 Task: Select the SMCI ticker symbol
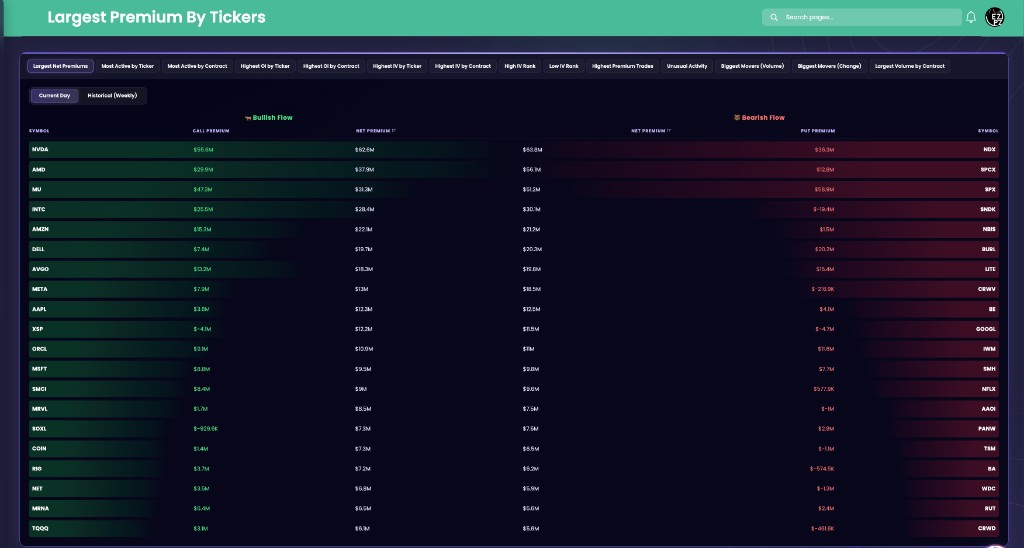pos(39,389)
